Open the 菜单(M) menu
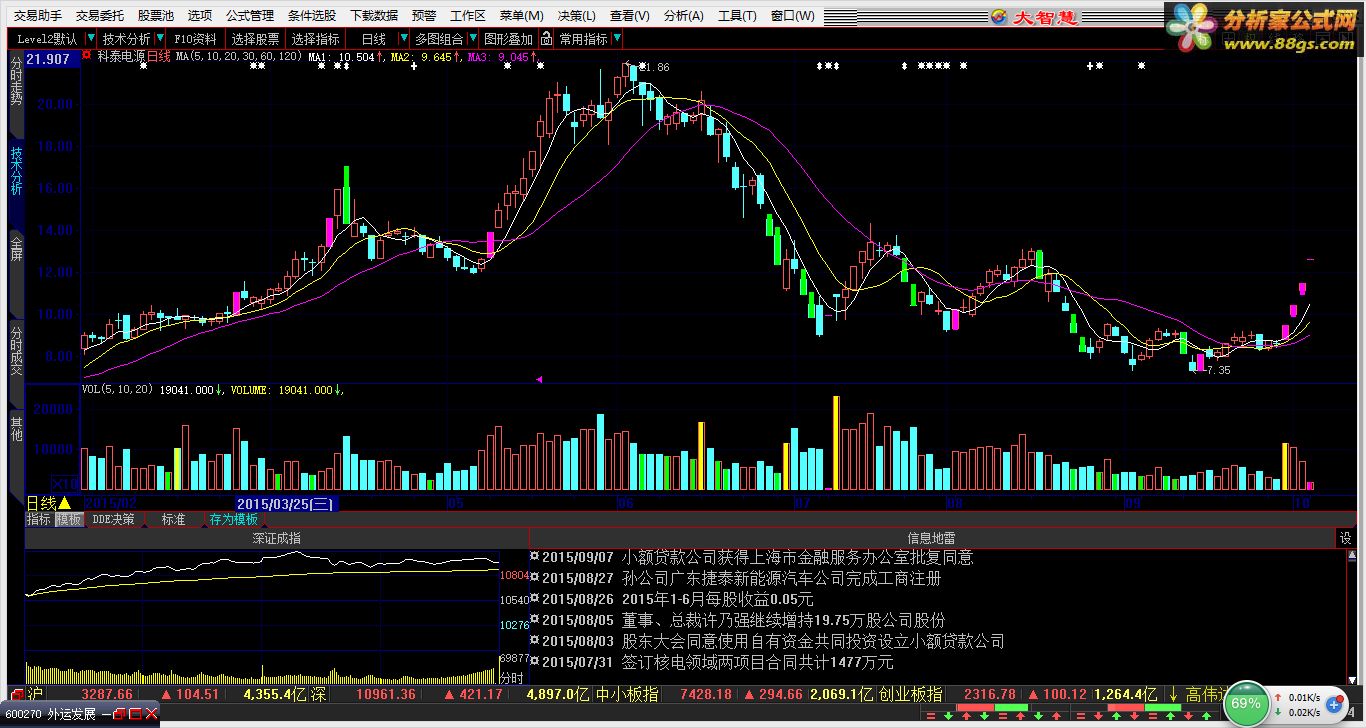Screen dimensions: 1366x728 click(x=522, y=16)
